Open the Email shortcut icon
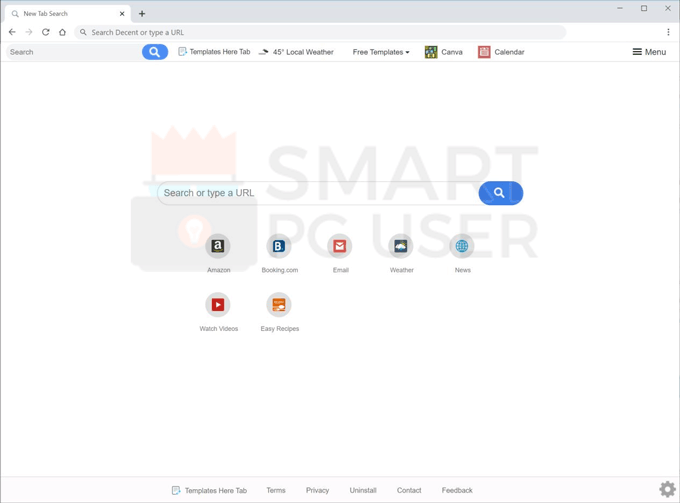Image resolution: width=680 pixels, height=503 pixels. click(x=340, y=246)
